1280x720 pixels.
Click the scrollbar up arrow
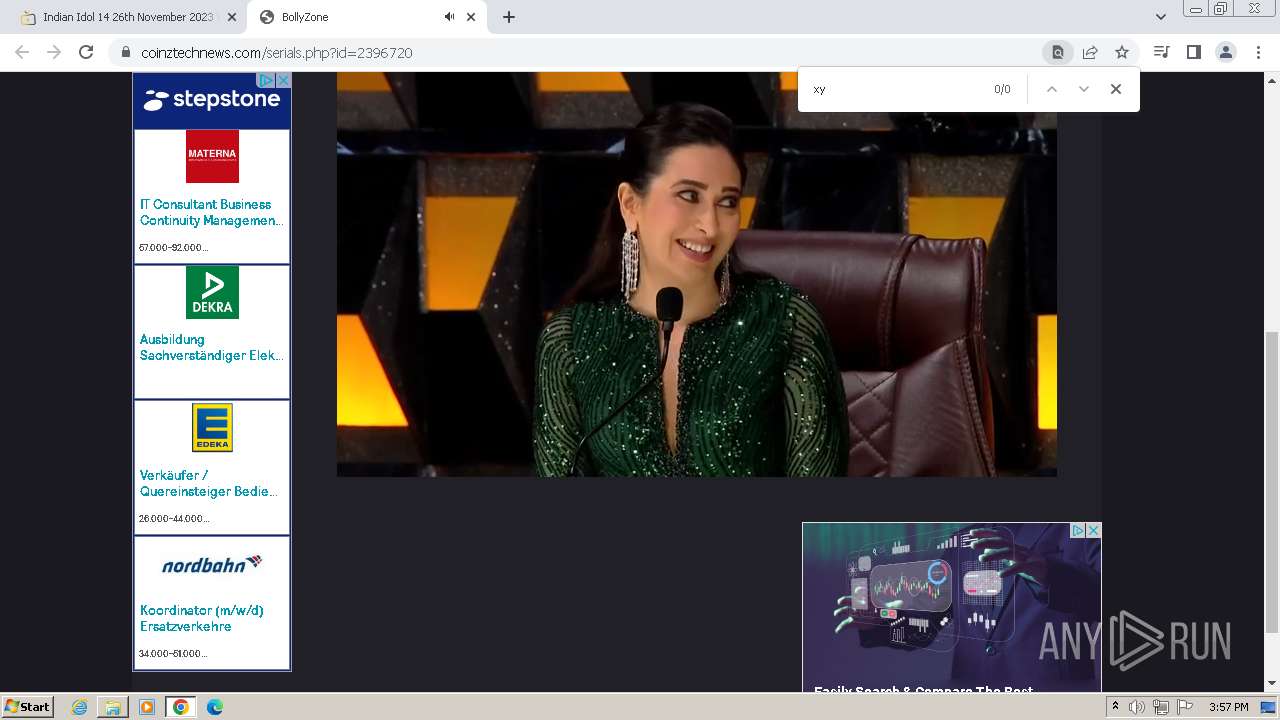pyautogui.click(x=1272, y=79)
